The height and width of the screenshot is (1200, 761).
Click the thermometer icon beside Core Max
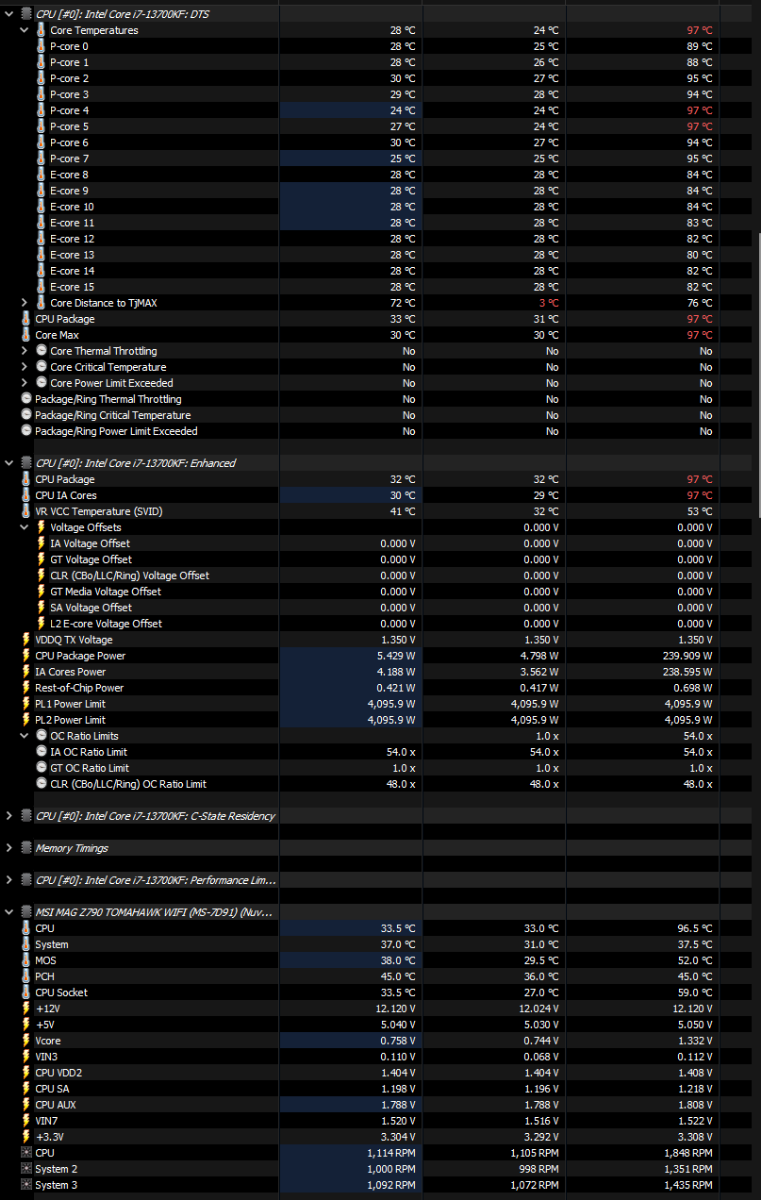click(x=26, y=335)
